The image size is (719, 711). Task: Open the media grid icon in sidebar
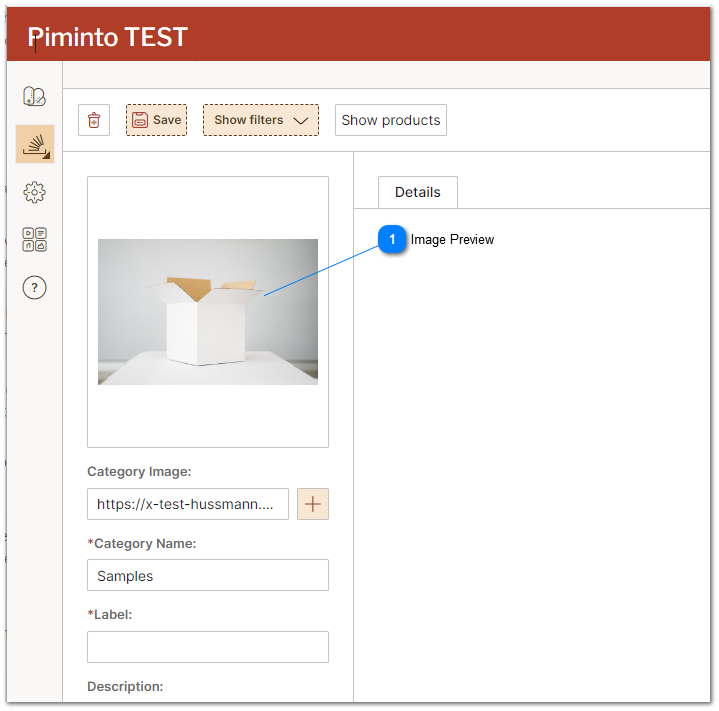point(34,239)
